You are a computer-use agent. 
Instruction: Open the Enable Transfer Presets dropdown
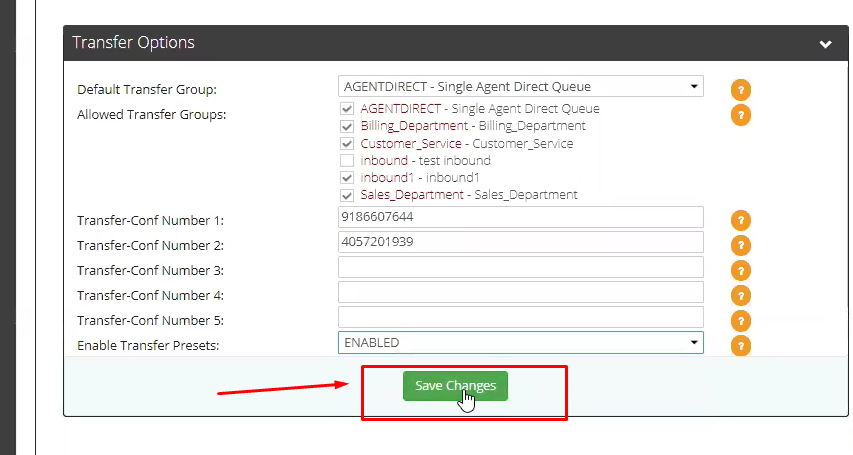tap(521, 343)
